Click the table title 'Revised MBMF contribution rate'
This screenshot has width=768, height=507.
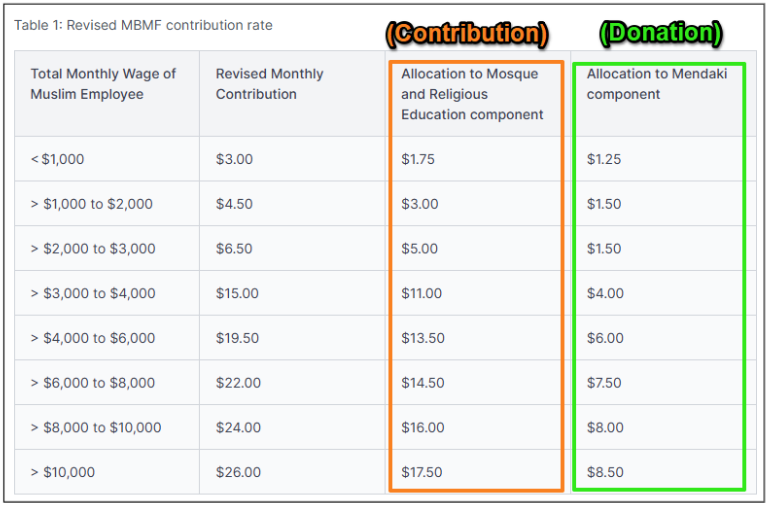[x=143, y=25]
